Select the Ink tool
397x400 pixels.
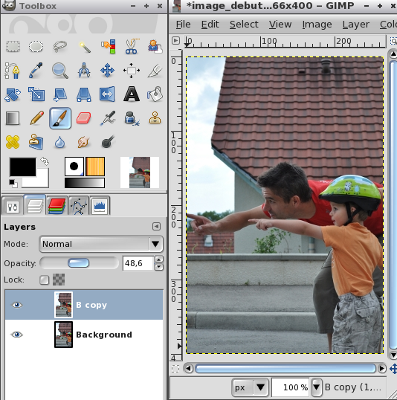click(x=132, y=118)
